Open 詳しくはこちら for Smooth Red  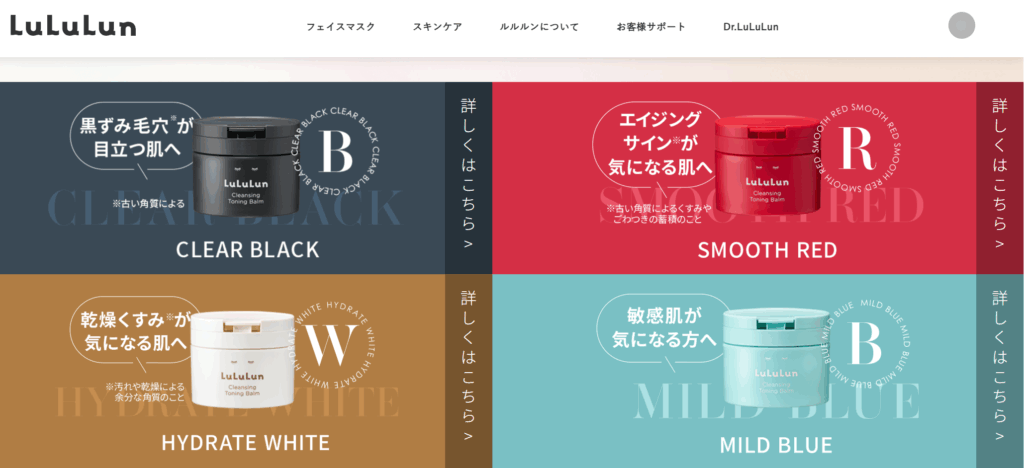tap(1000, 178)
